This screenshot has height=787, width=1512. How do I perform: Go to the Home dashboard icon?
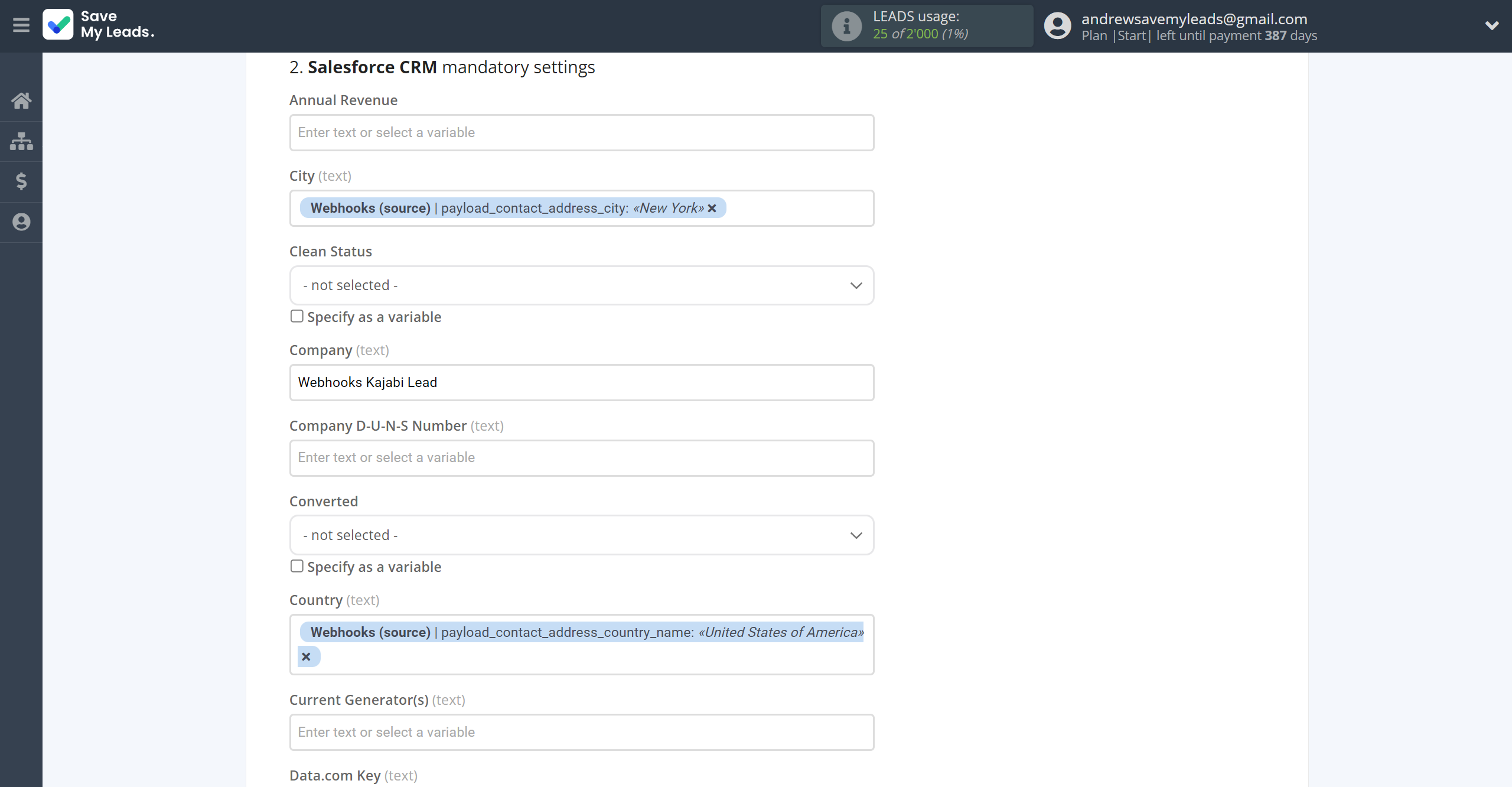click(21, 100)
